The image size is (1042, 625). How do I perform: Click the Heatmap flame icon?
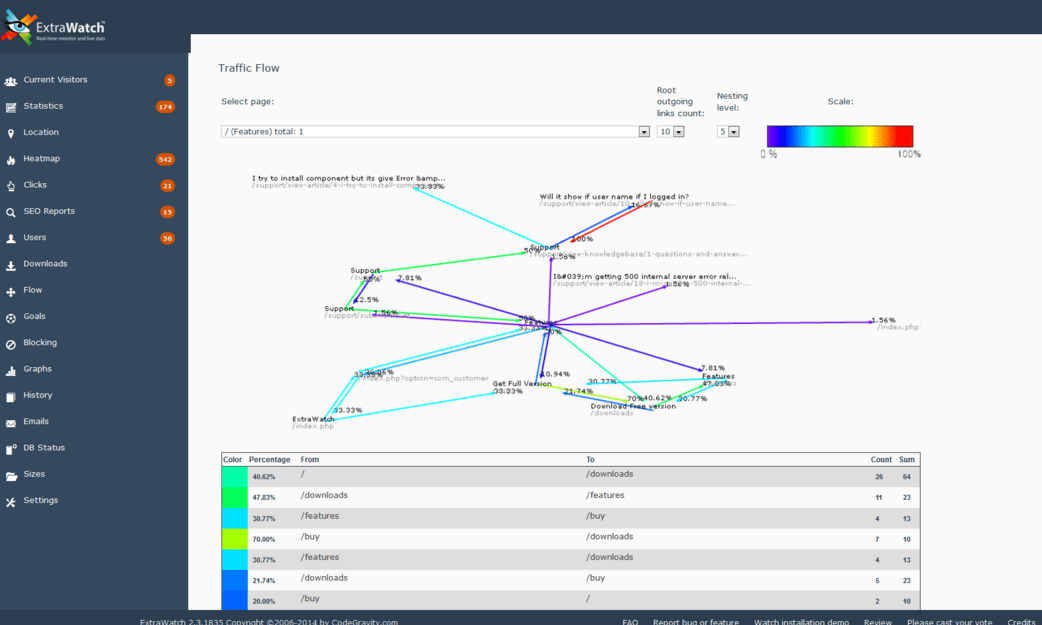(x=11, y=160)
